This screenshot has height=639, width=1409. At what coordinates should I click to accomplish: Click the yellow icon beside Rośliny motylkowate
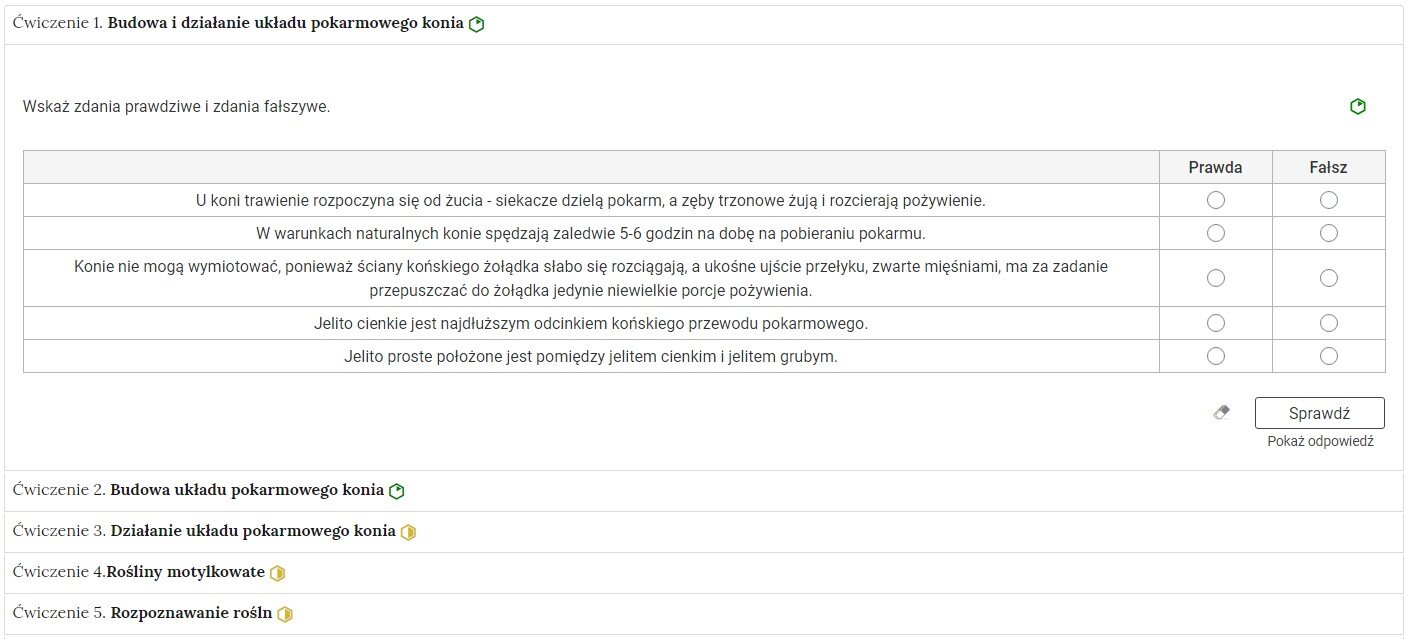tap(278, 573)
